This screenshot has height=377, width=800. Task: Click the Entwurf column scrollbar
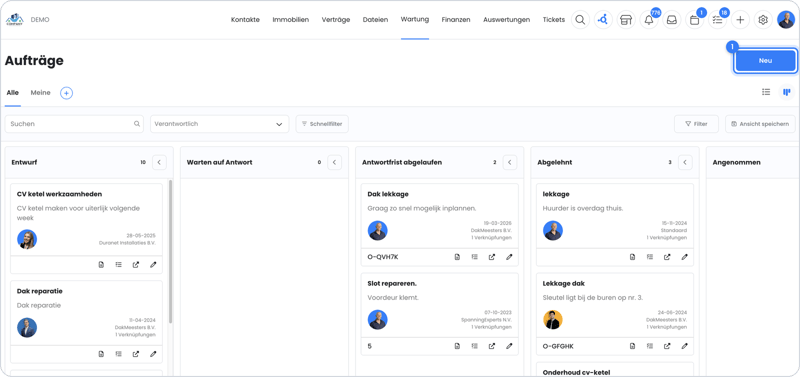click(x=170, y=251)
